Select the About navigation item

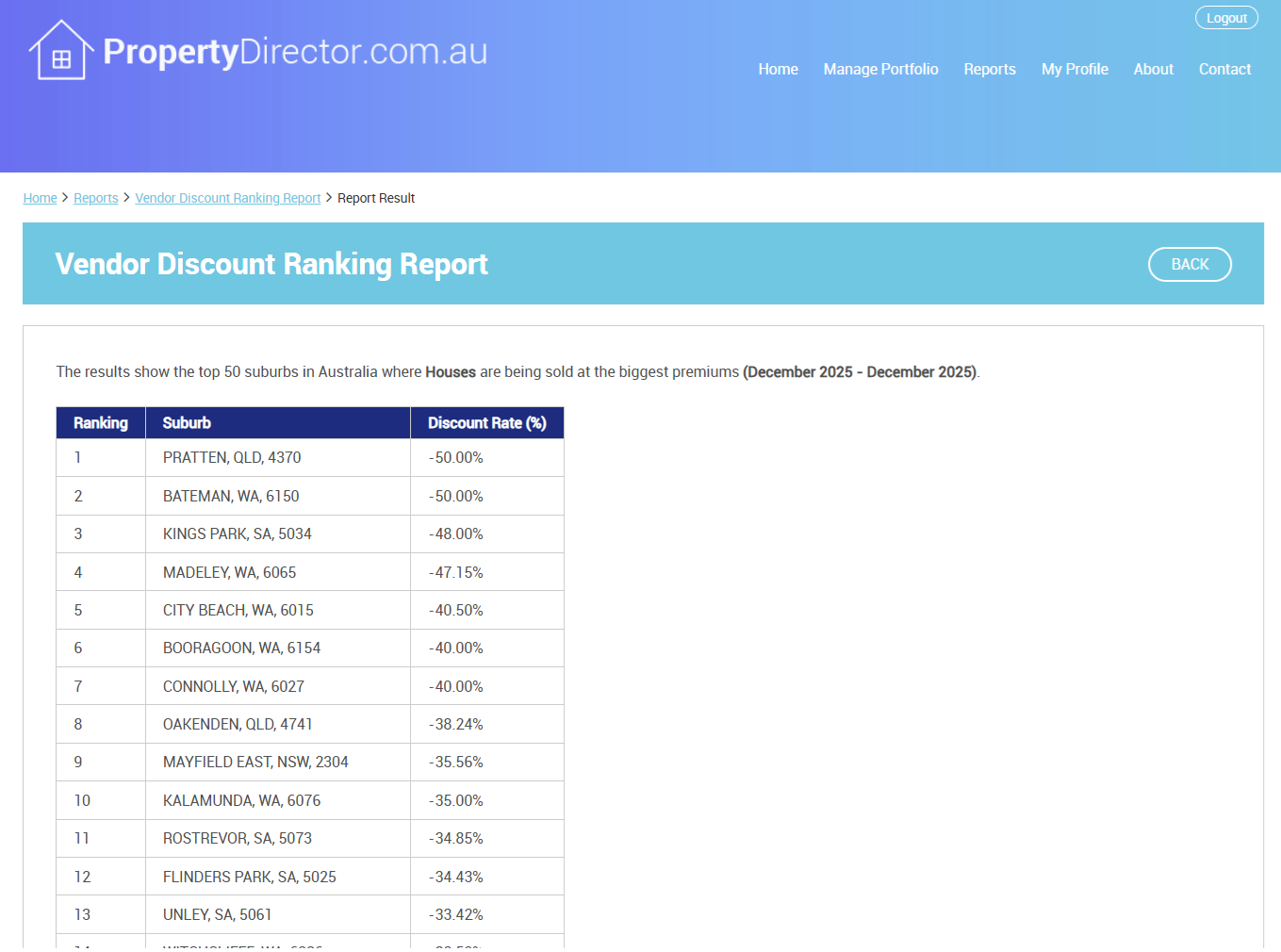point(1153,69)
